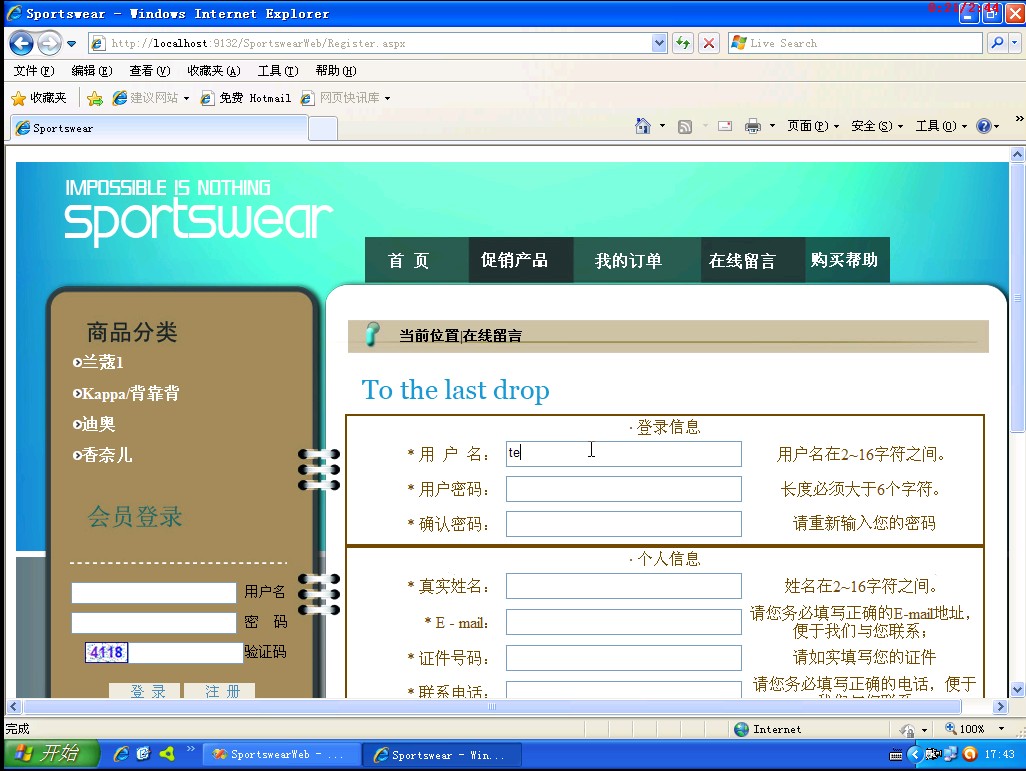
Task: Open the 工具(T) menu
Action: pos(277,71)
